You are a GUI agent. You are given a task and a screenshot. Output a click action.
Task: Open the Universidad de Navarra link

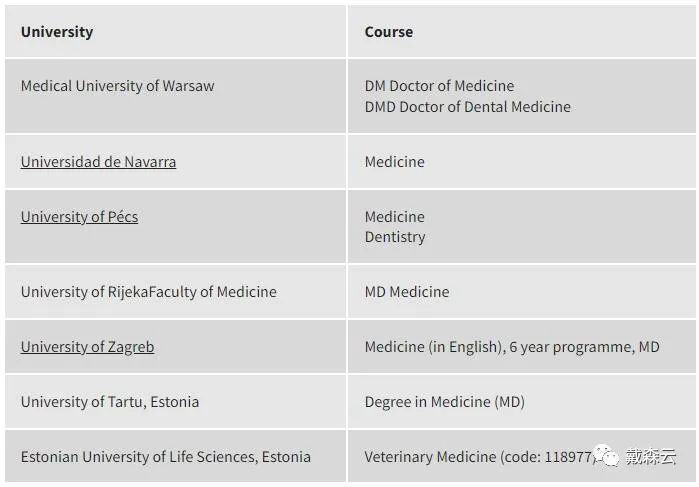coord(98,162)
